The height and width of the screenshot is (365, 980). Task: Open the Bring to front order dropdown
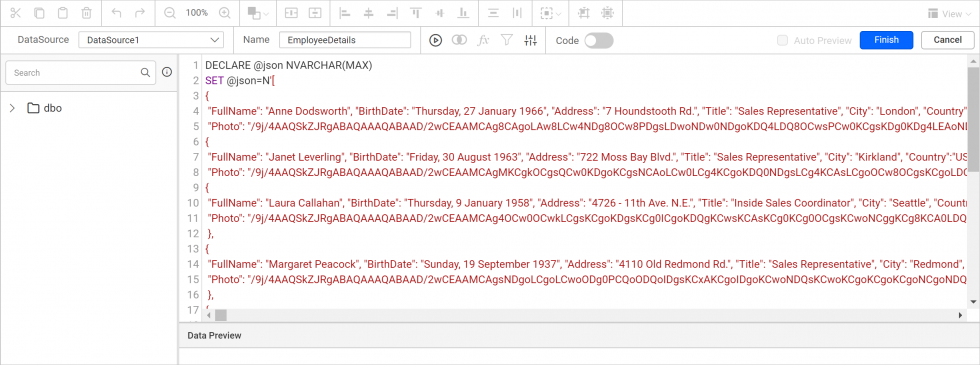click(258, 13)
